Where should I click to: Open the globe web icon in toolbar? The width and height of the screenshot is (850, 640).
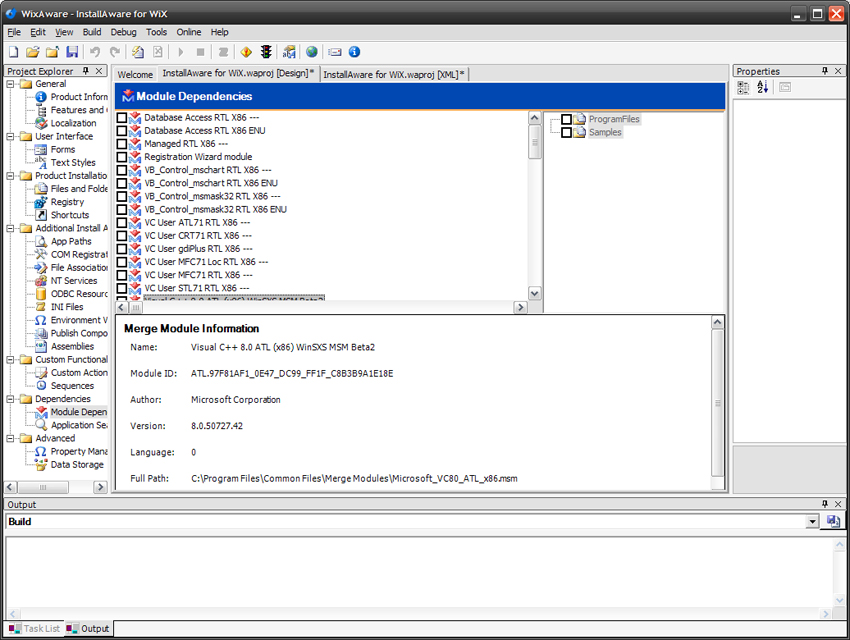click(x=312, y=52)
